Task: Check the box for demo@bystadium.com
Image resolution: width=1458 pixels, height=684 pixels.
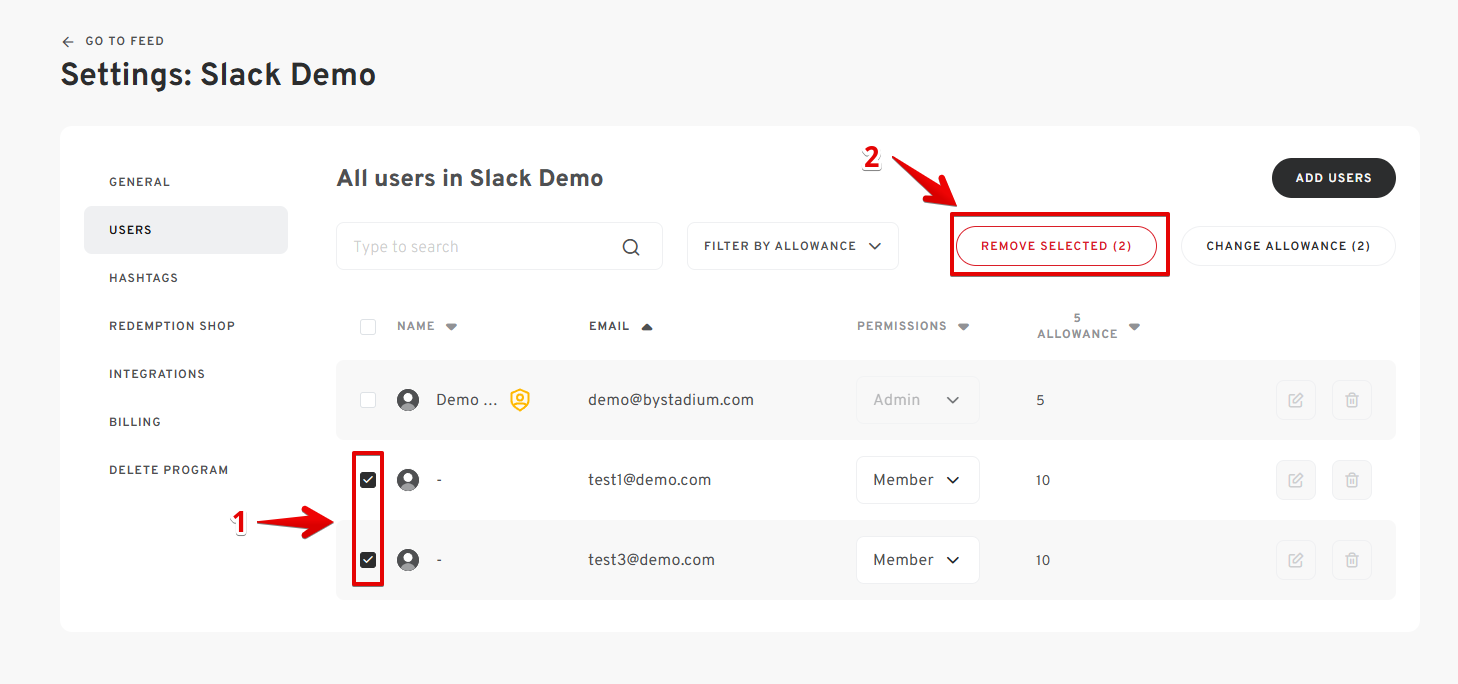Action: click(368, 400)
